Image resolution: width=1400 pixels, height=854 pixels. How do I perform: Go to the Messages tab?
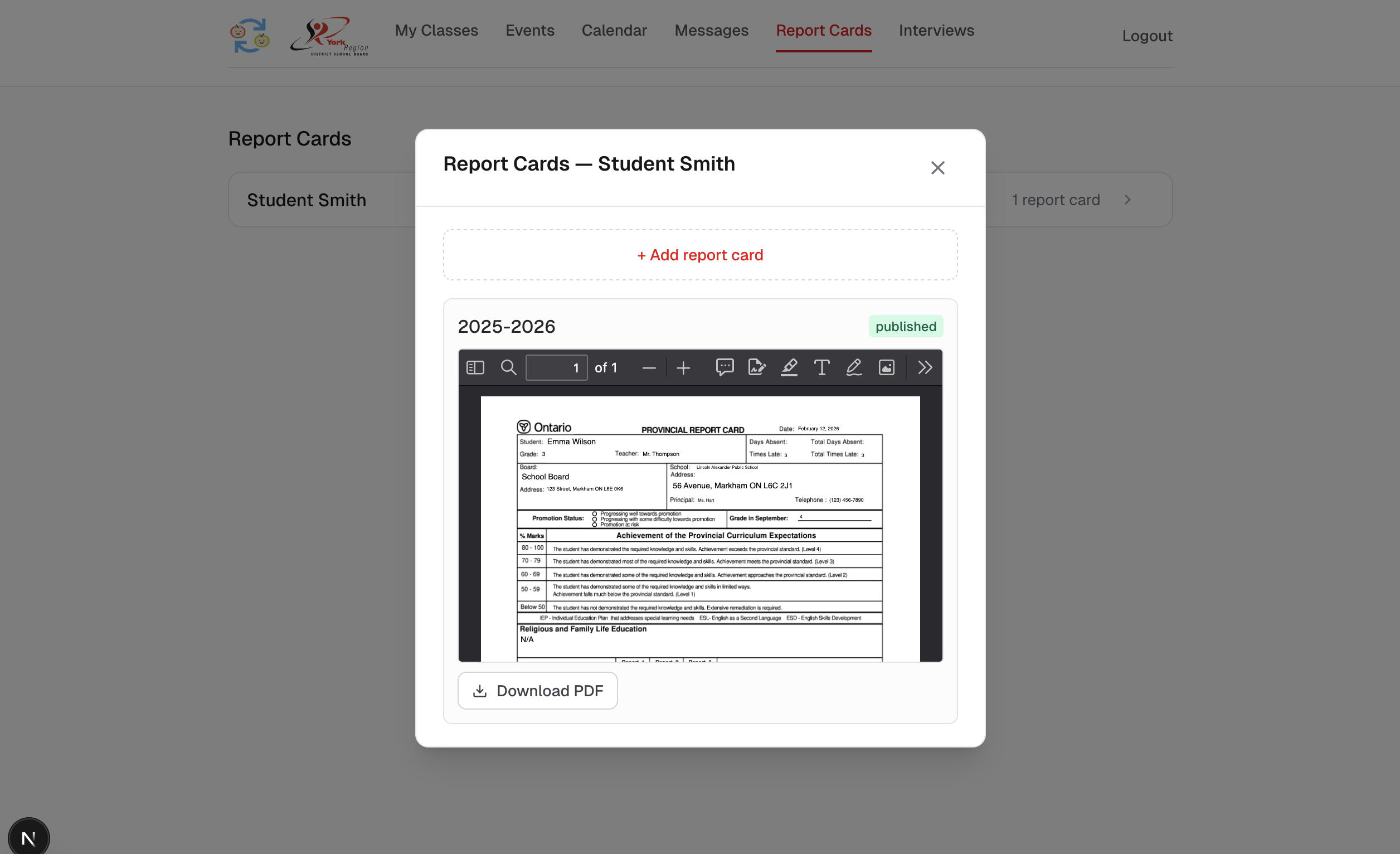(x=711, y=31)
